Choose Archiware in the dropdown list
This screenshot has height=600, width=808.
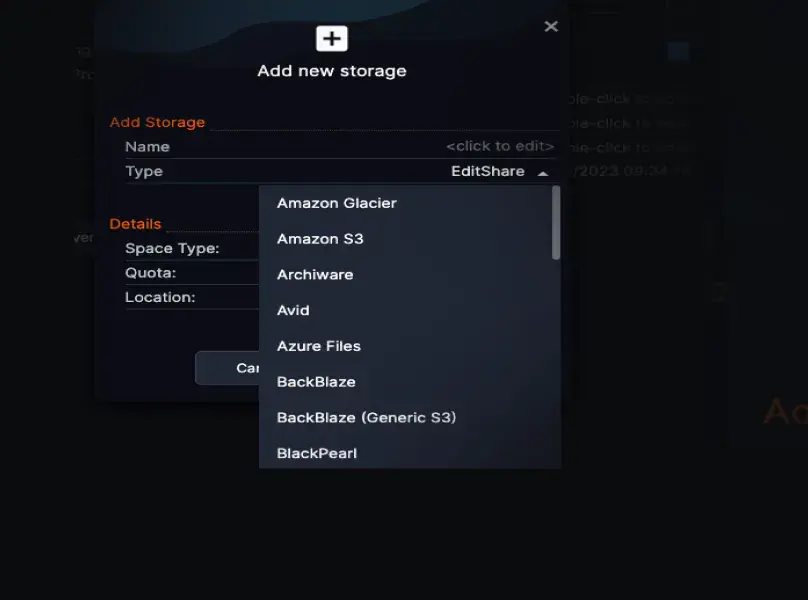pyautogui.click(x=315, y=275)
